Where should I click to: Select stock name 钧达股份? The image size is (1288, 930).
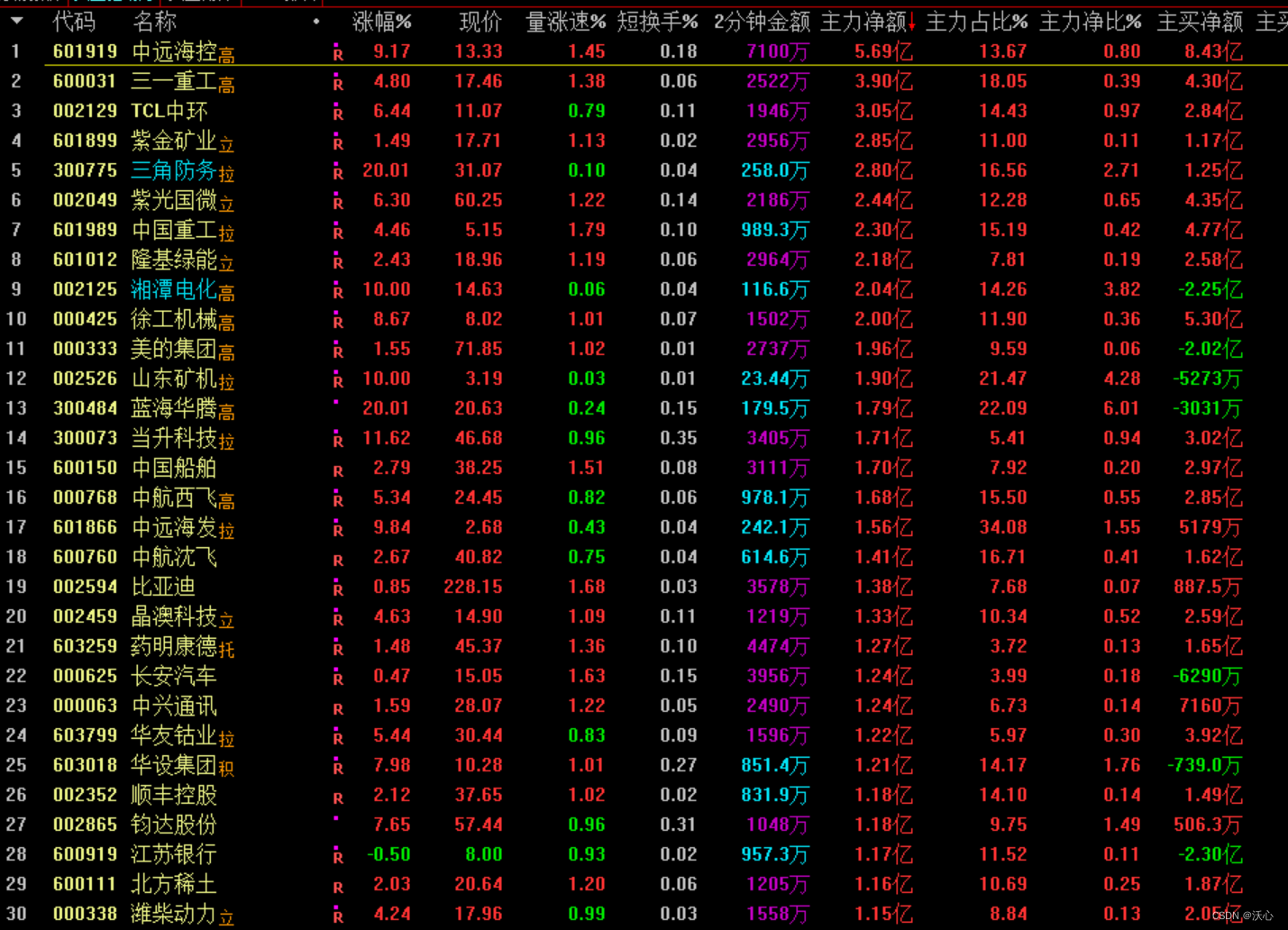(174, 825)
